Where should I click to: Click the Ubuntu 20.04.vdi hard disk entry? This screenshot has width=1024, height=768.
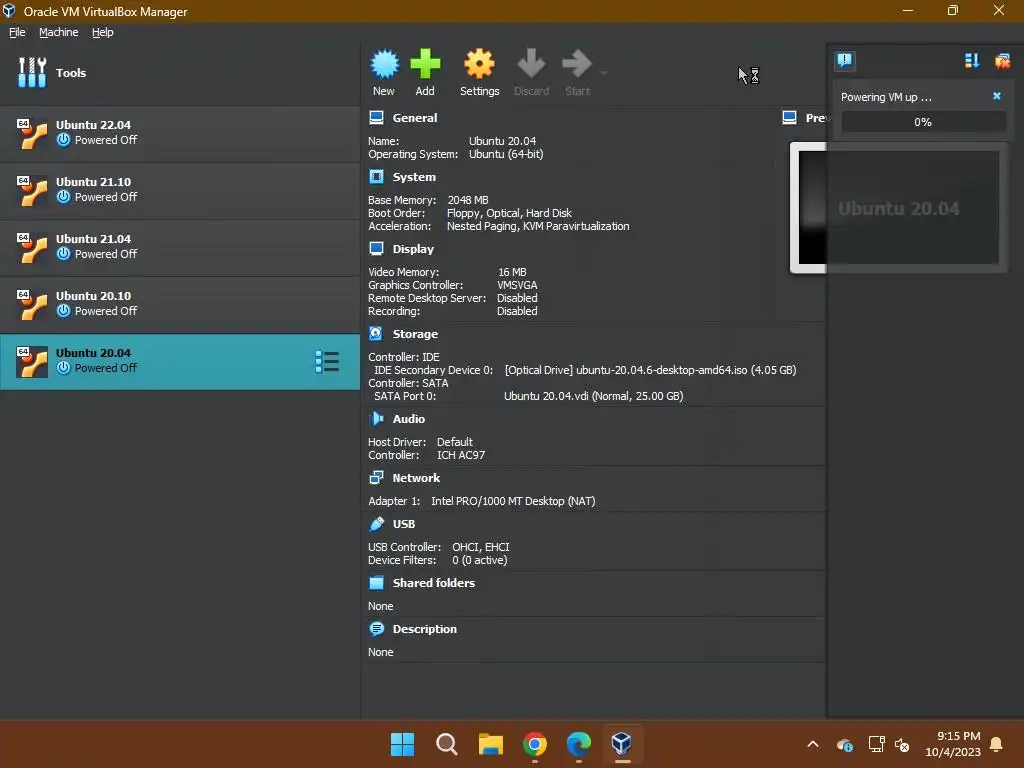click(x=593, y=396)
